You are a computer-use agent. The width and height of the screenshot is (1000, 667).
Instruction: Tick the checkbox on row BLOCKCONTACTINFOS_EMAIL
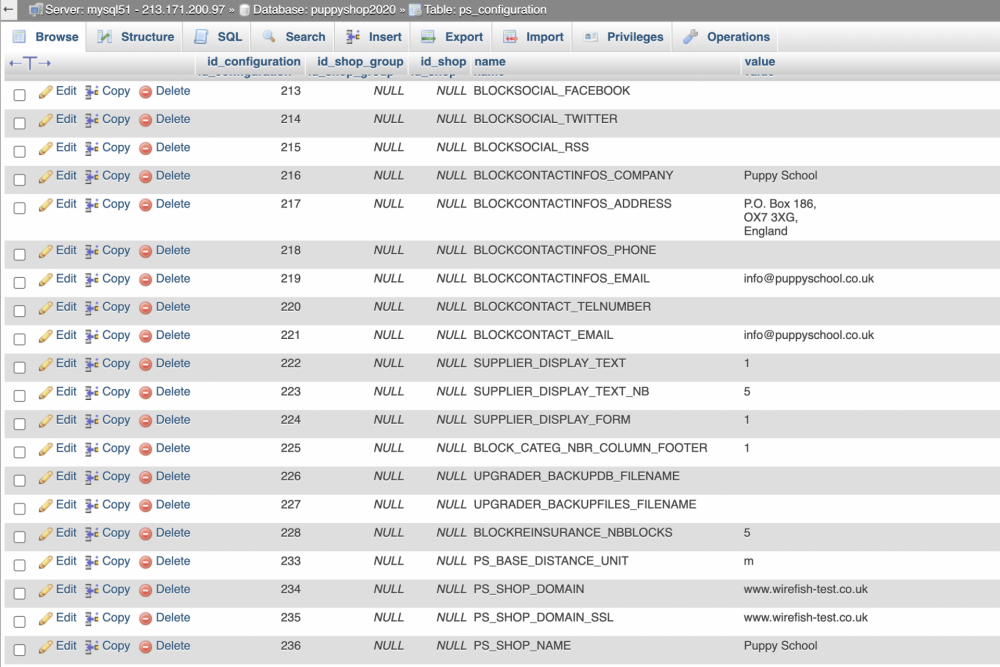(21, 279)
